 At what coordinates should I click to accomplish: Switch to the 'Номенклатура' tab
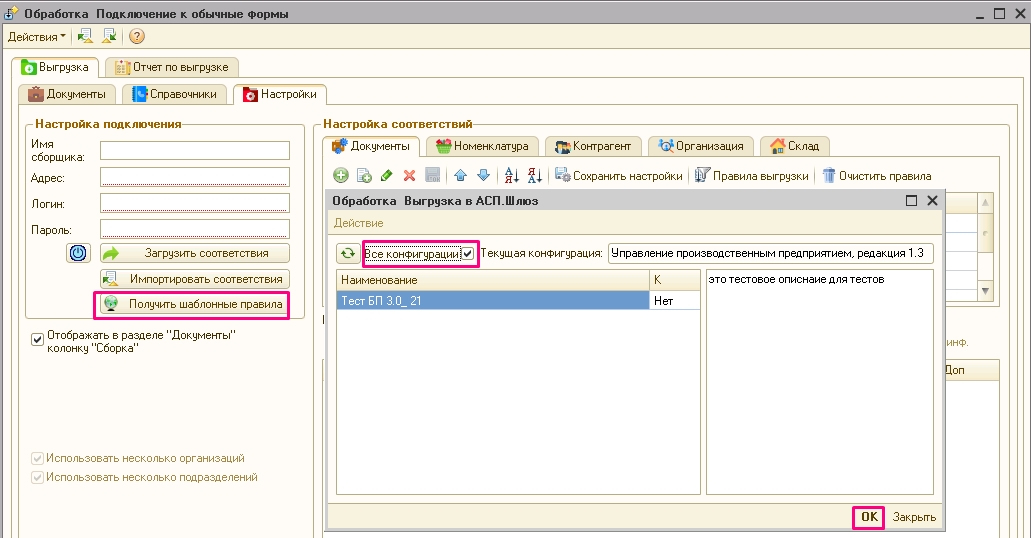point(483,146)
